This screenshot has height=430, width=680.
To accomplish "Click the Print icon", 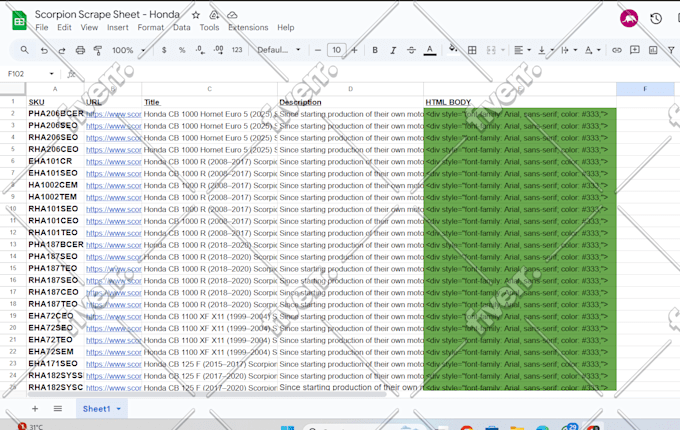I will [x=80, y=50].
